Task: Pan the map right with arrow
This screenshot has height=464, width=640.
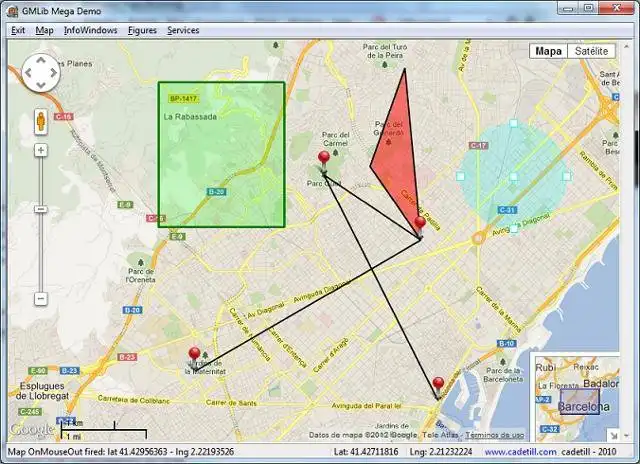Action: pyautogui.click(x=53, y=73)
